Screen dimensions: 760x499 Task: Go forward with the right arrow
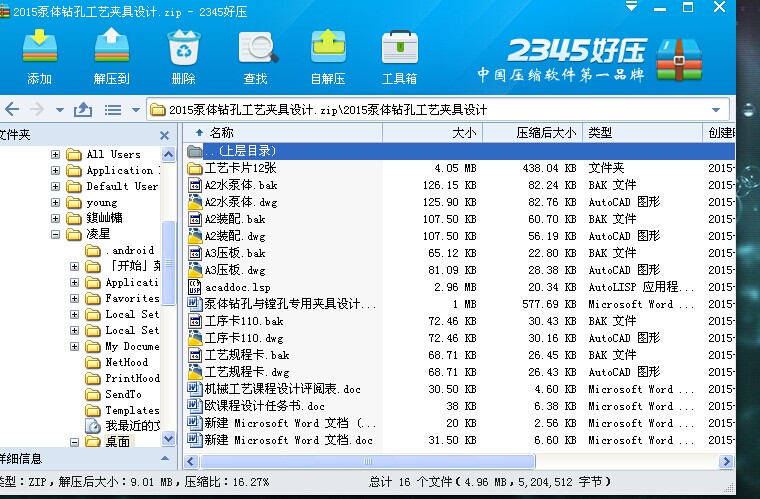point(37,109)
